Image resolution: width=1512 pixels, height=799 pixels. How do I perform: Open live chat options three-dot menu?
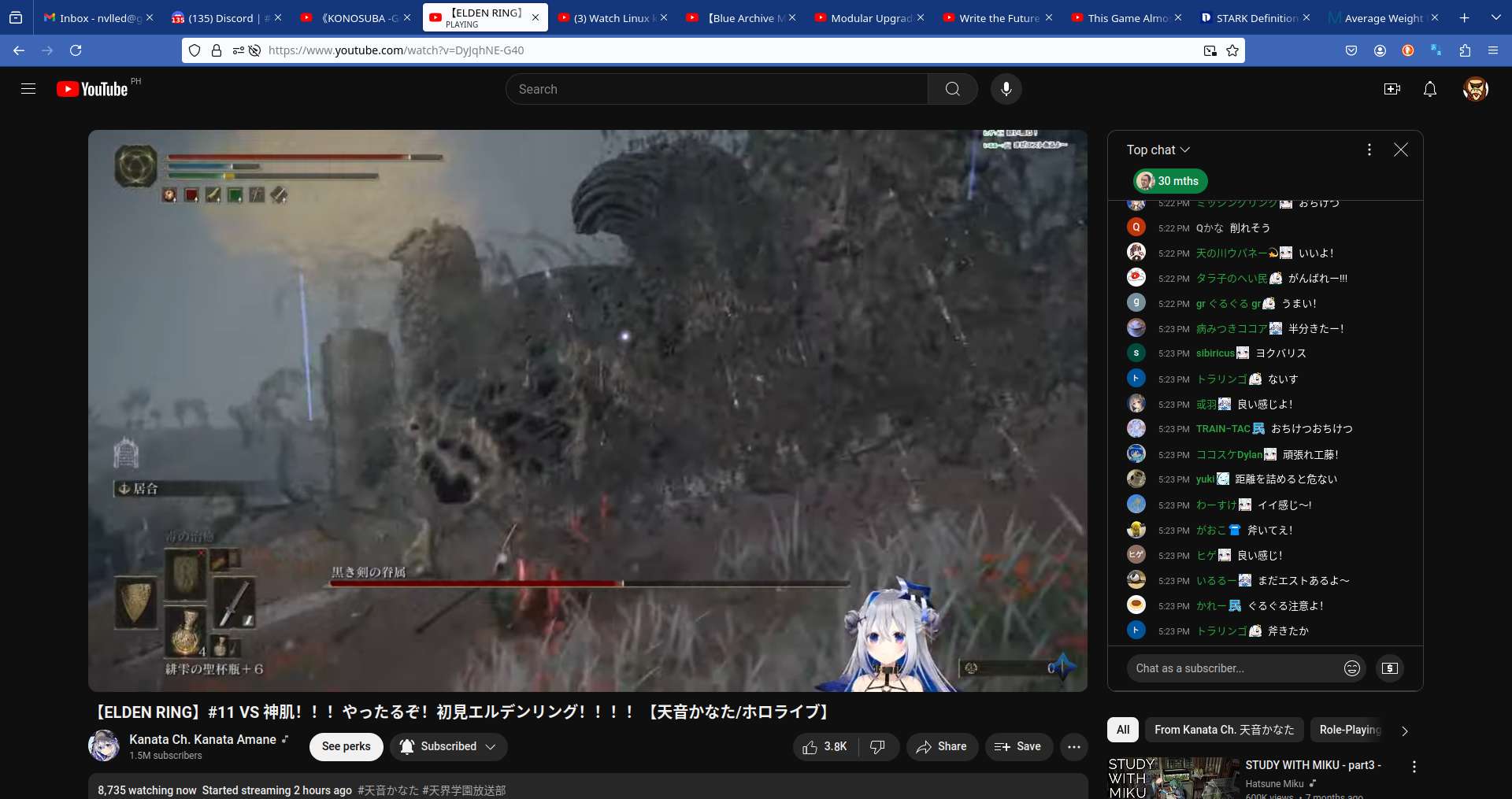point(1369,150)
